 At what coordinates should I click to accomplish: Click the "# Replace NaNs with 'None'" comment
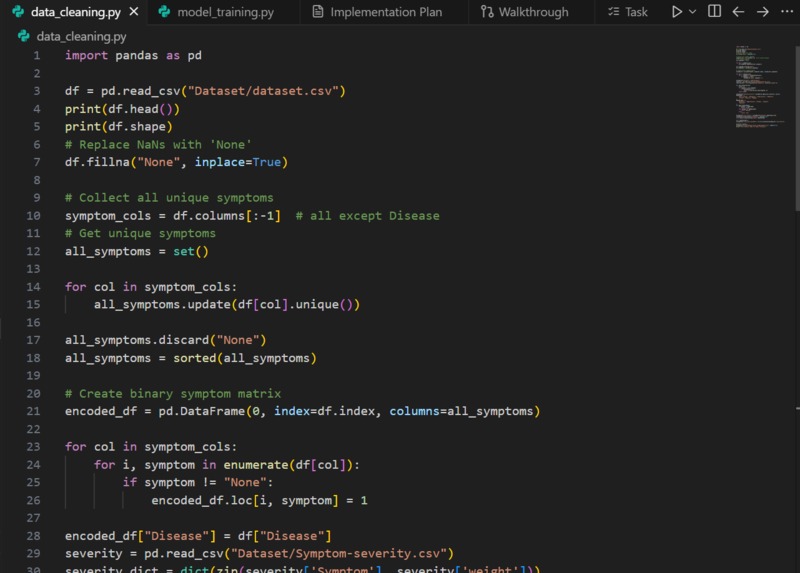pos(158,144)
